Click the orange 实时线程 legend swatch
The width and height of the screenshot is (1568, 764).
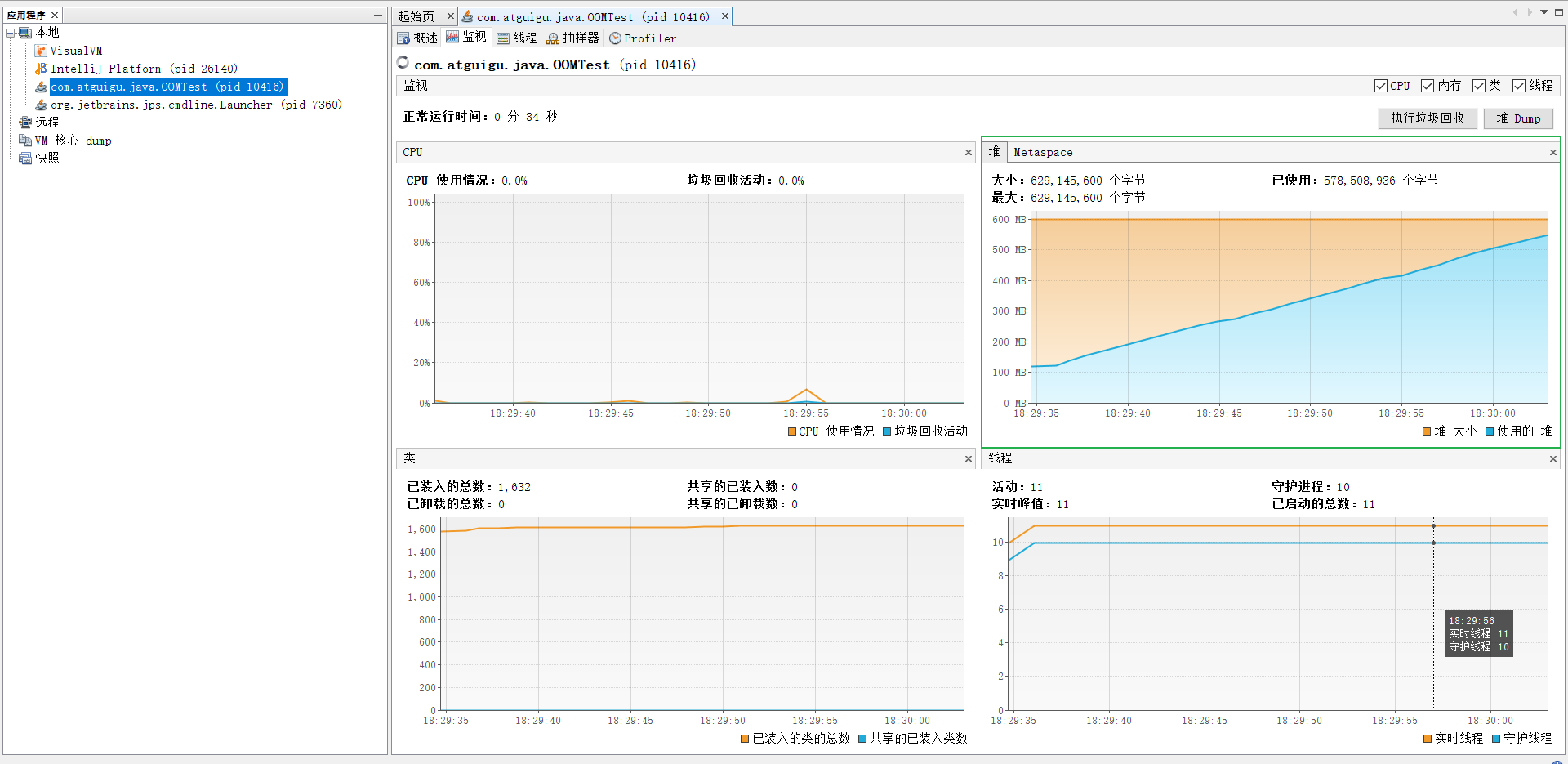[x=1428, y=739]
